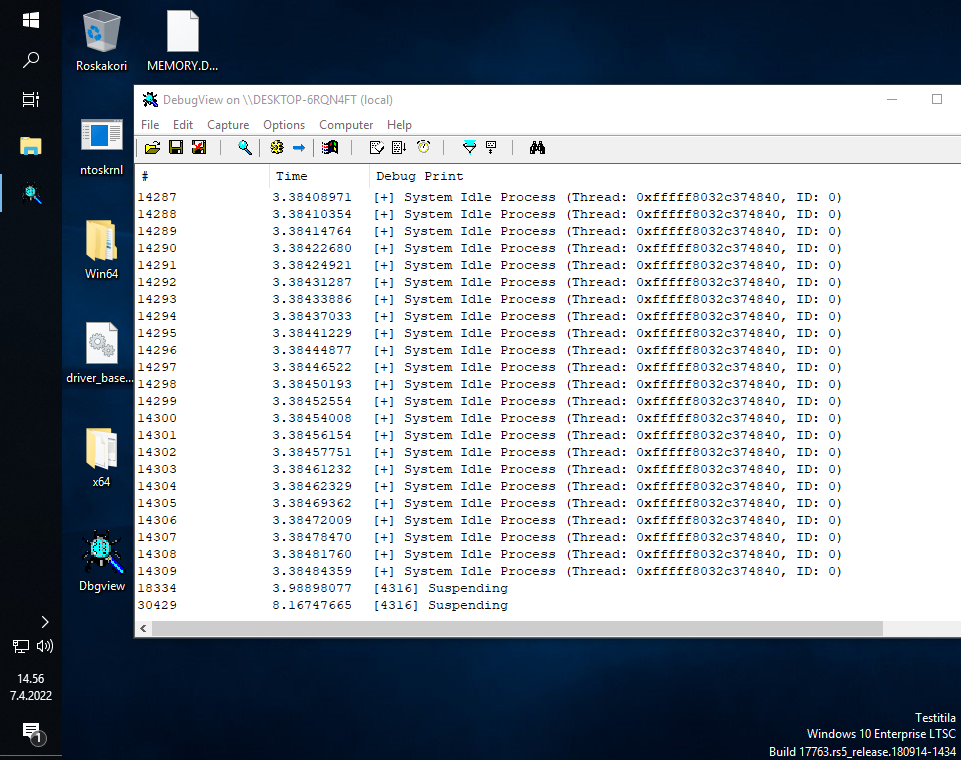
Task: Click the # column header
Action: [x=202, y=176]
